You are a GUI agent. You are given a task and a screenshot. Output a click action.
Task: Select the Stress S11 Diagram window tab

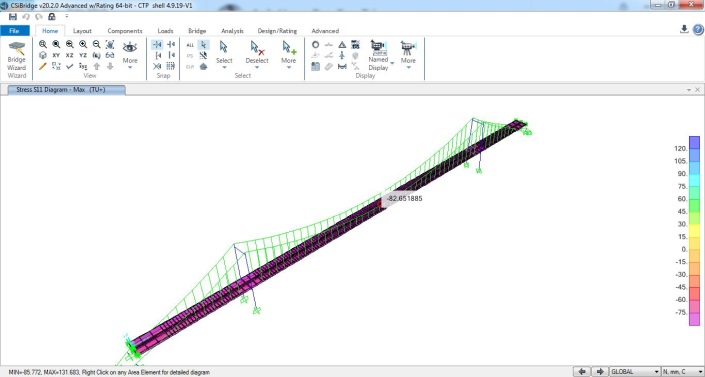pyautogui.click(x=67, y=90)
